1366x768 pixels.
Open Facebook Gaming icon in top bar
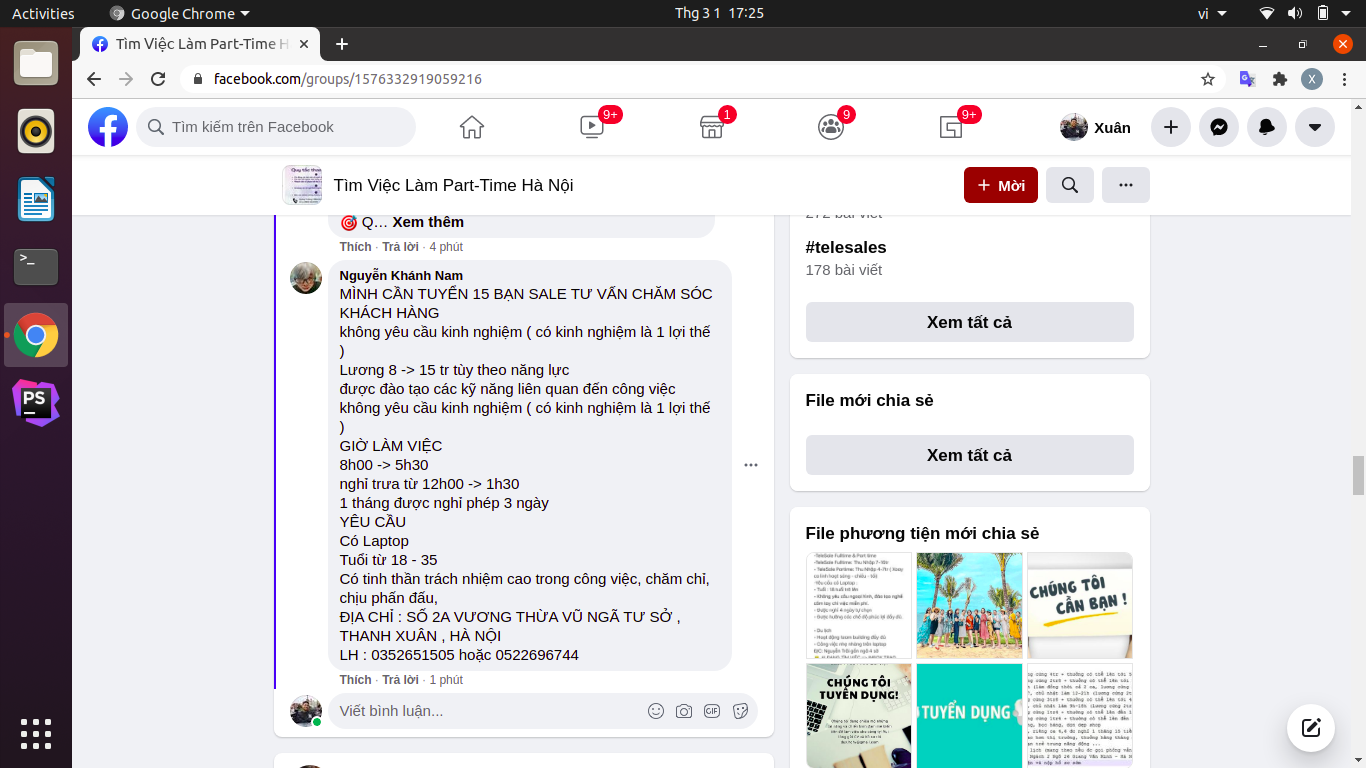[x=951, y=127]
